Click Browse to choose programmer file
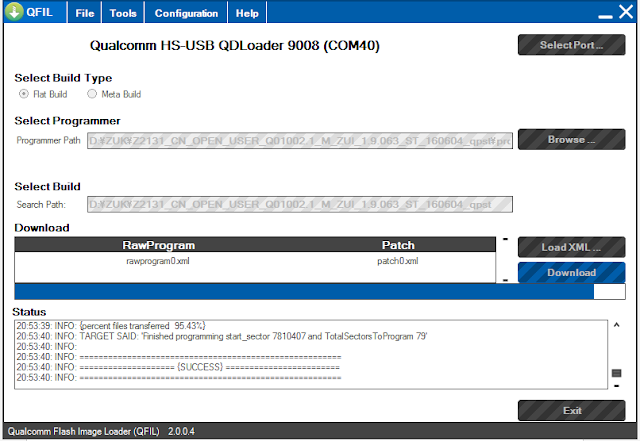Image resolution: width=640 pixels, height=441 pixels. 571,140
